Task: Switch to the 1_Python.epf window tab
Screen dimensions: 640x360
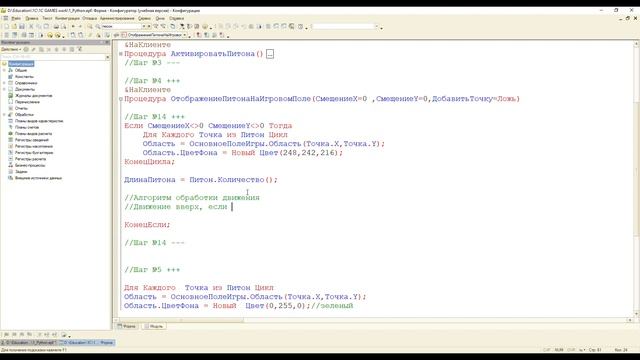Action: pos(29,342)
